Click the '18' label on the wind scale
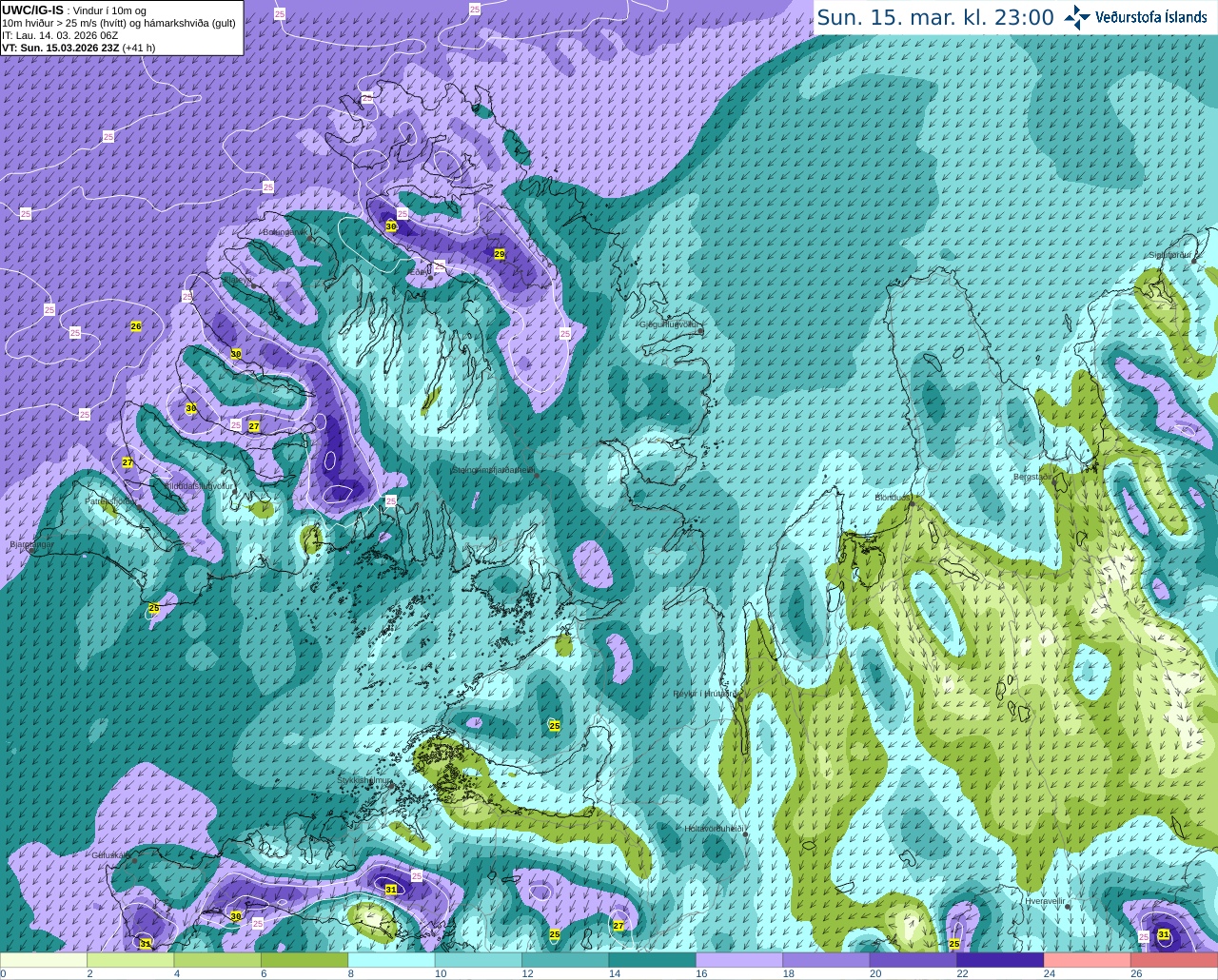 click(788, 974)
